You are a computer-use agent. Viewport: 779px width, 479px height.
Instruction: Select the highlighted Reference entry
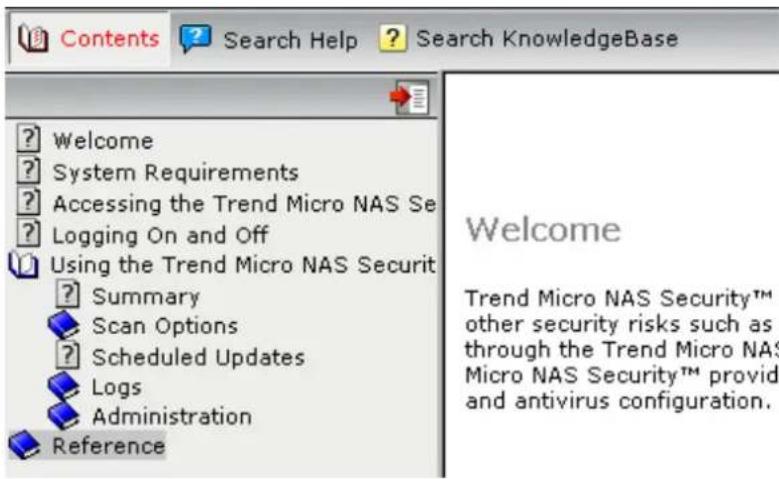coord(108,446)
